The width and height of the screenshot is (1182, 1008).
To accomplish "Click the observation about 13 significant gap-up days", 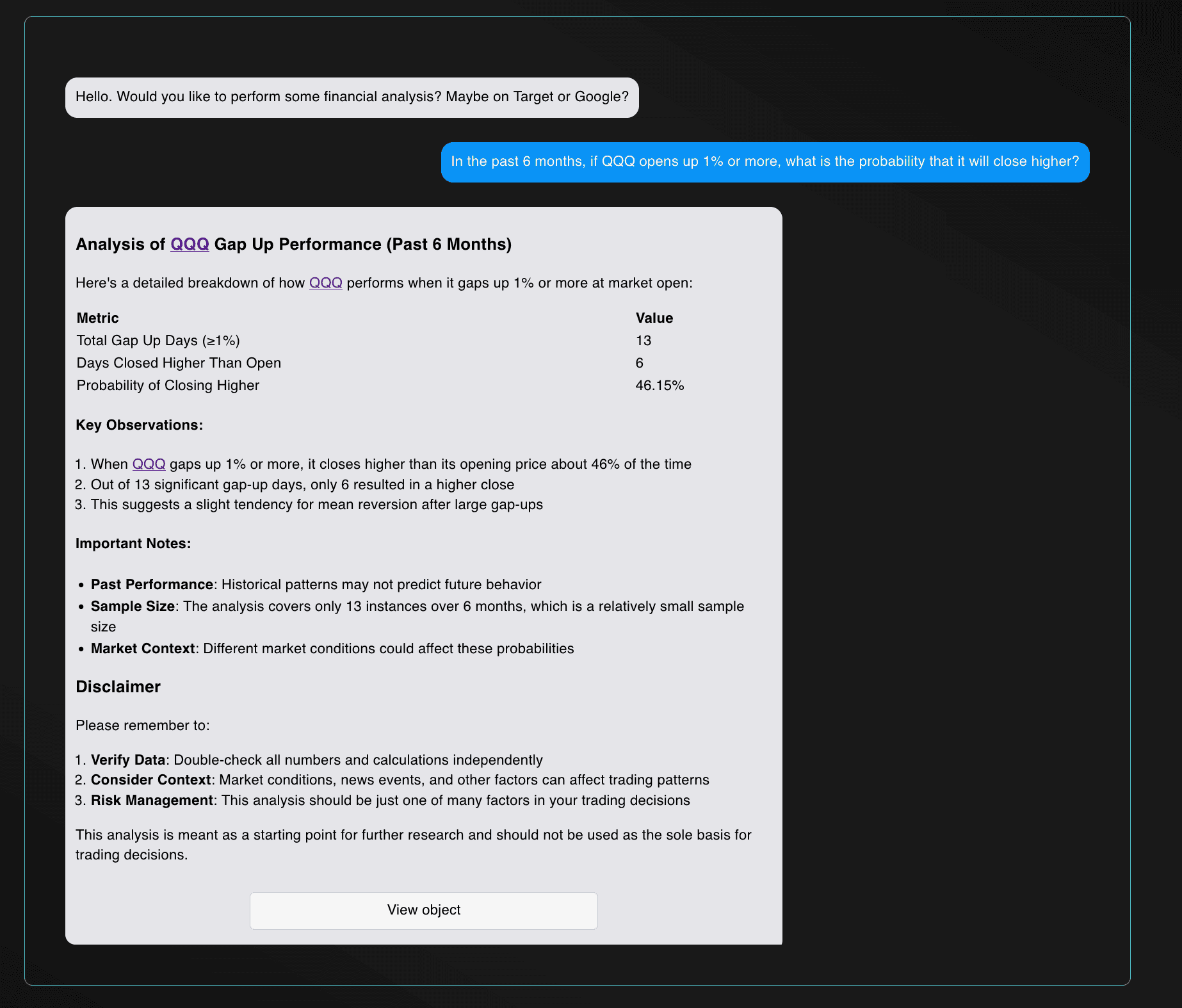I will [302, 485].
